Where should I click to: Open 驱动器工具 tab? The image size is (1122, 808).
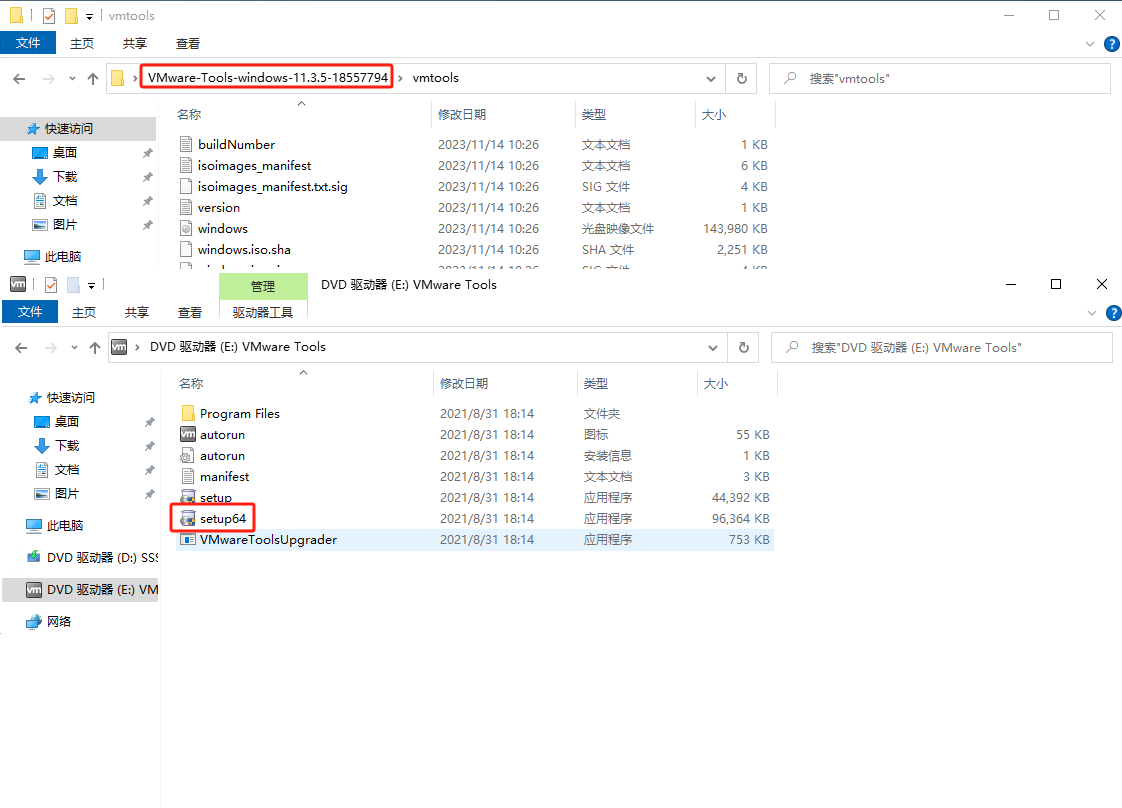tap(263, 313)
